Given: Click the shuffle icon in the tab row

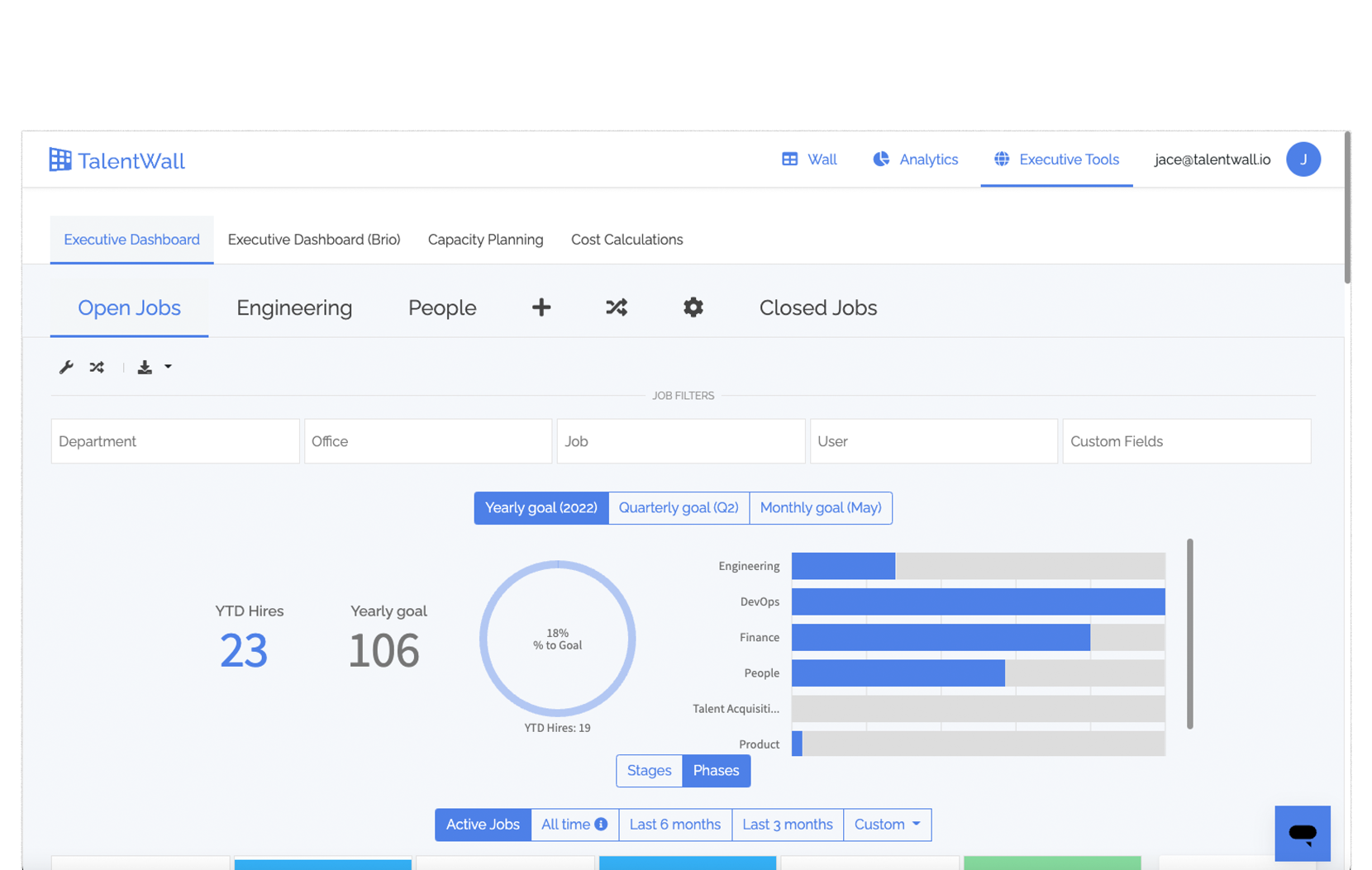Looking at the screenshot, I should (x=617, y=307).
